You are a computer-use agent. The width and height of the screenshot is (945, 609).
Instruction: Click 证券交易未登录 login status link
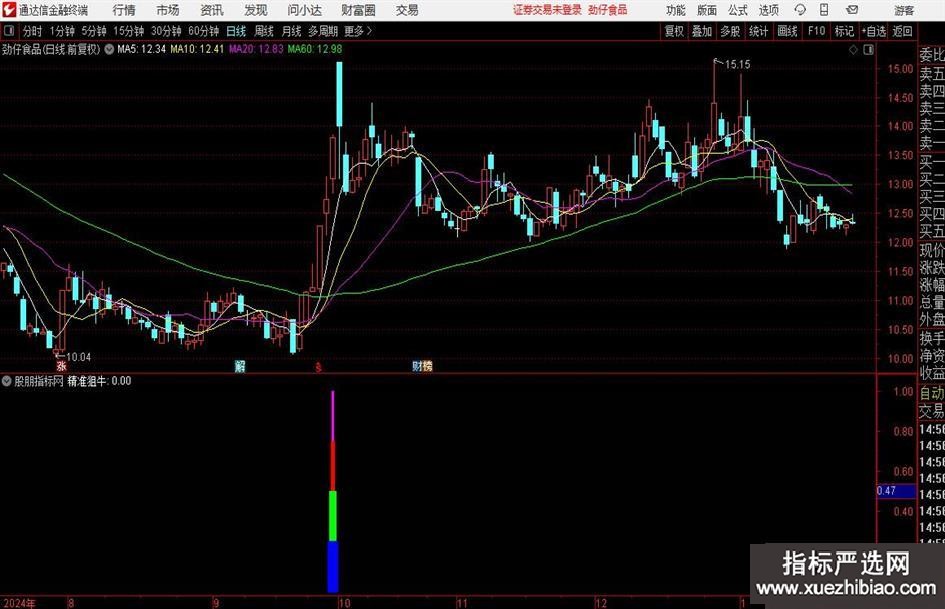(547, 10)
